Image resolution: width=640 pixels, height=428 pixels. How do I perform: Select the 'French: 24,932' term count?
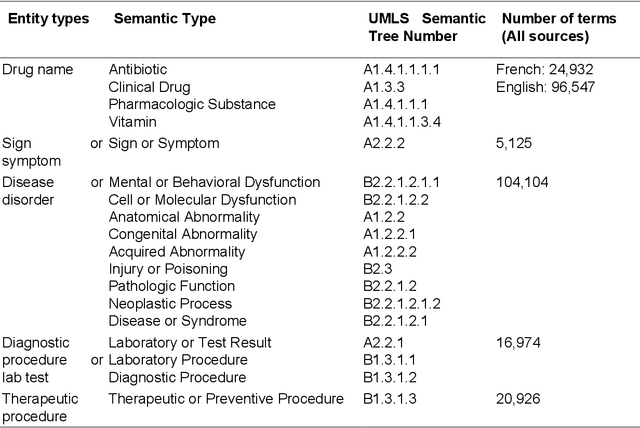[546, 69]
